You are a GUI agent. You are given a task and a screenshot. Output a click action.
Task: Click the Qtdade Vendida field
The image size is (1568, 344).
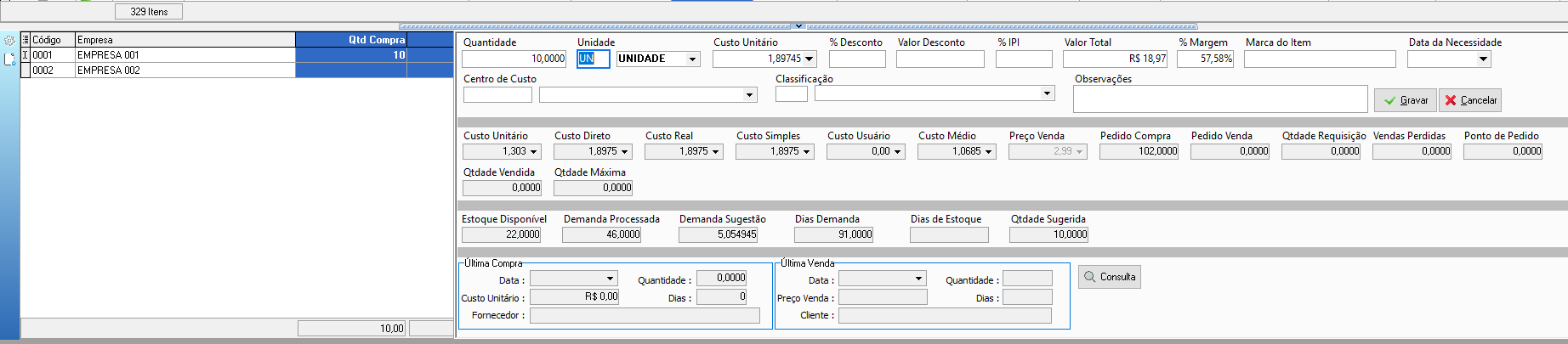tap(502, 188)
